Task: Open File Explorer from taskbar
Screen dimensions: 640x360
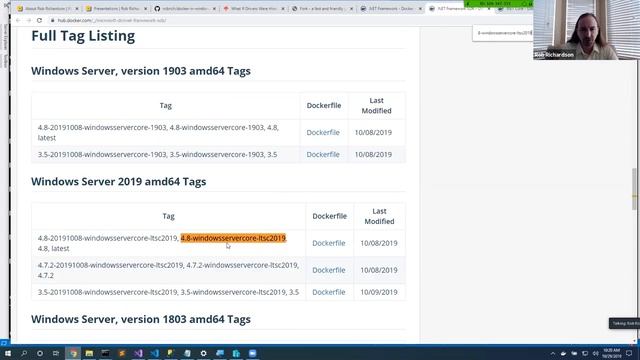Action: click(x=89, y=353)
